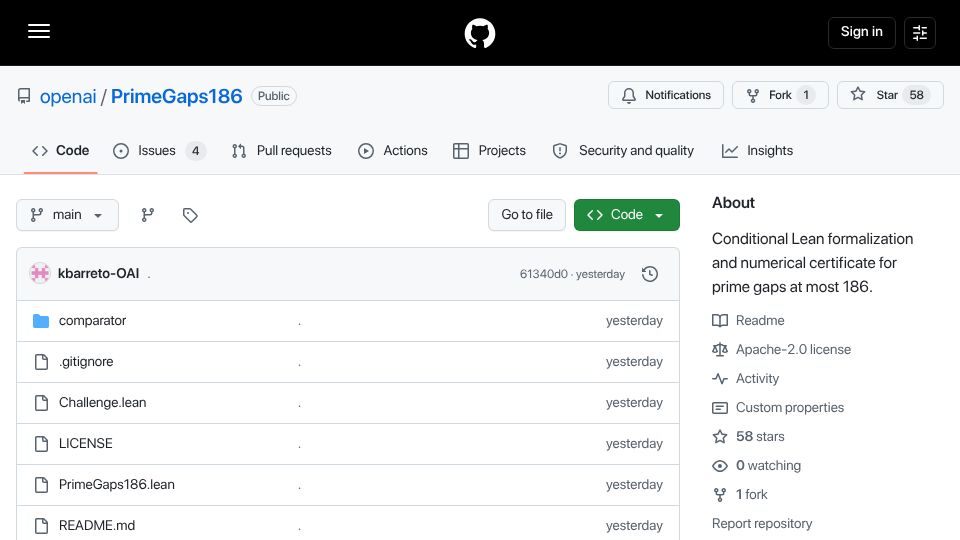This screenshot has height=540, width=960.
Task: Click the comparator folder icon
Action: (41, 321)
